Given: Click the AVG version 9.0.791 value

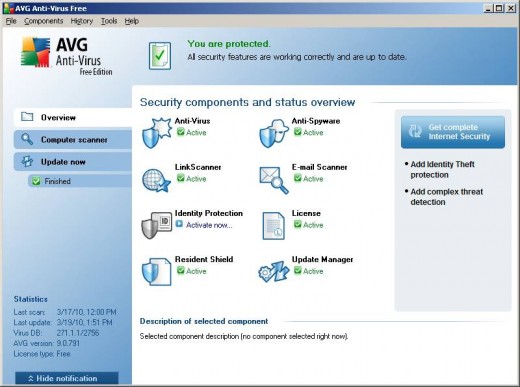Looking at the screenshot, I should click(x=68, y=343).
